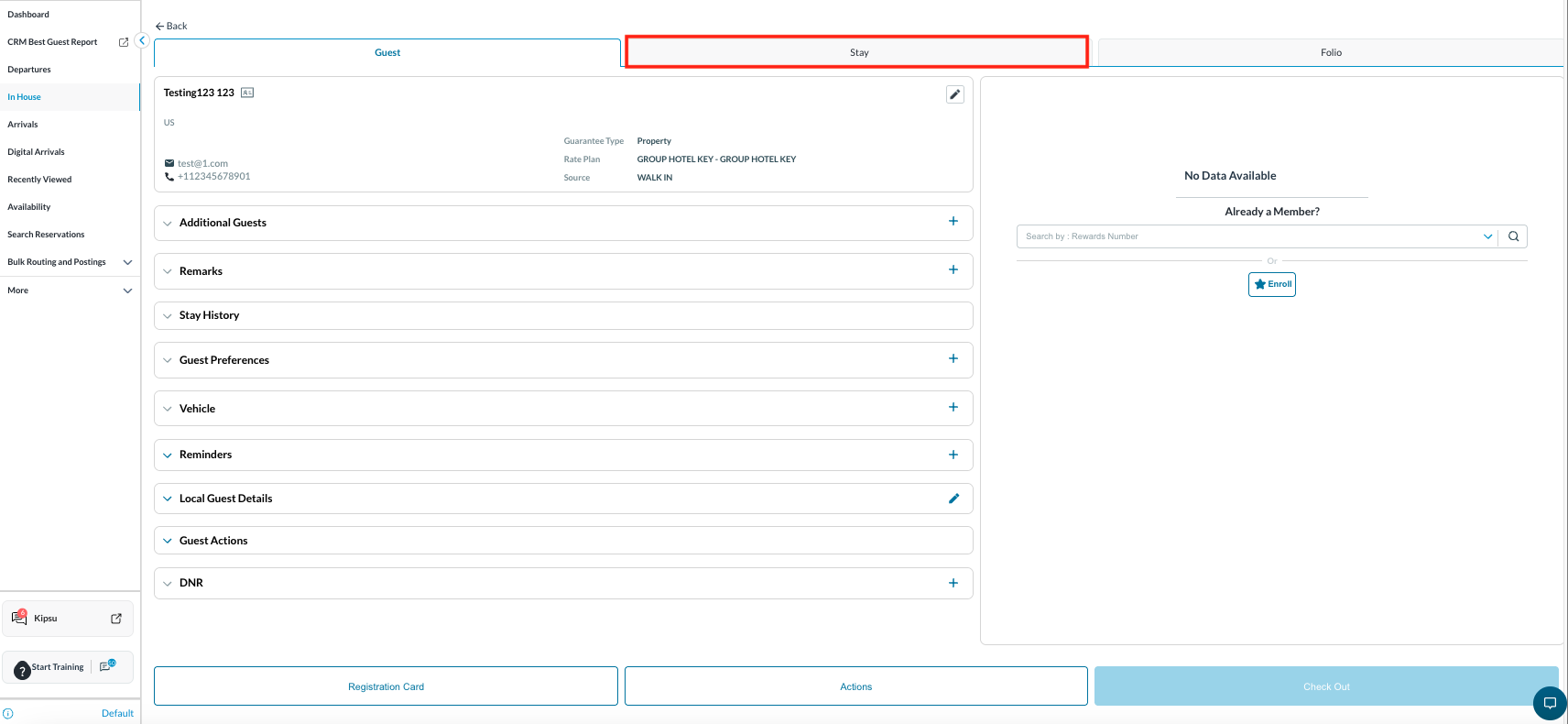Viewport: 1568px width, 724px height.
Task: Click the plus icon to add Additional Guests
Action: point(953,222)
